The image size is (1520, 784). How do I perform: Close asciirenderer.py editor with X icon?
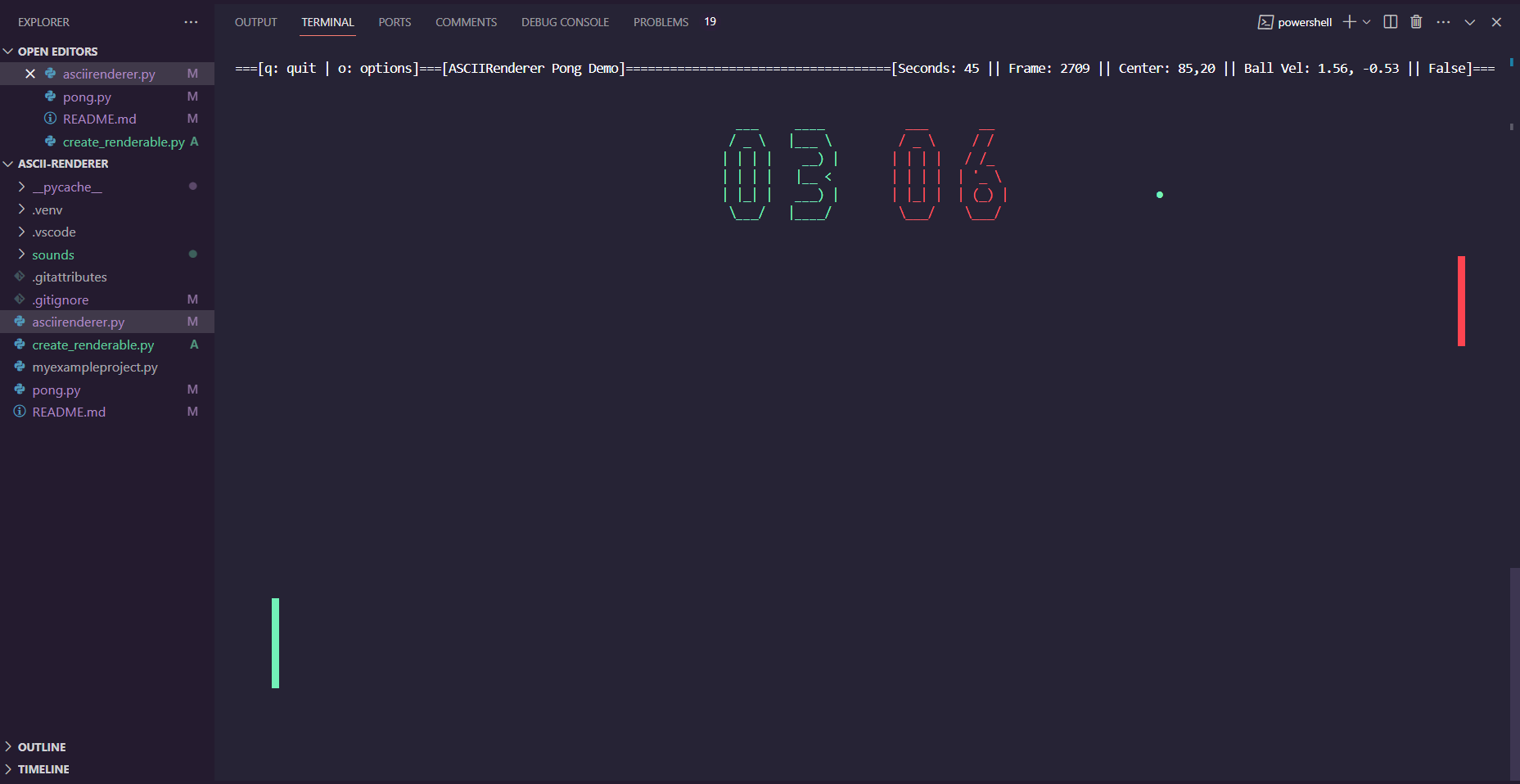tap(30, 74)
